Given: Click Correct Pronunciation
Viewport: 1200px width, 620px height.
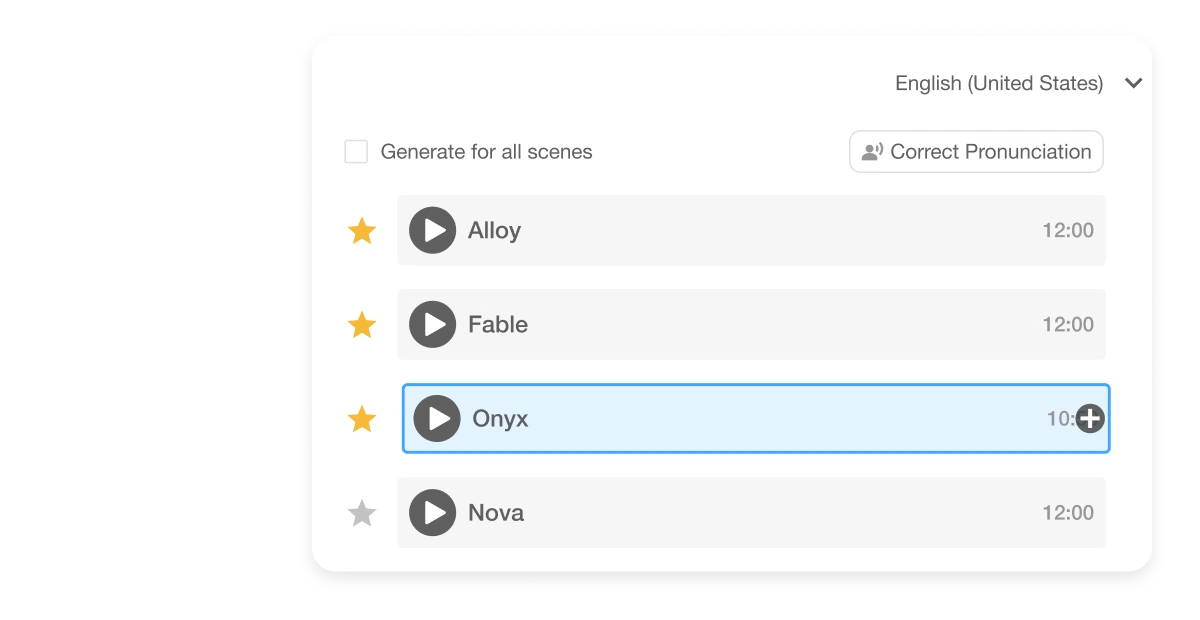Looking at the screenshot, I should [x=975, y=151].
